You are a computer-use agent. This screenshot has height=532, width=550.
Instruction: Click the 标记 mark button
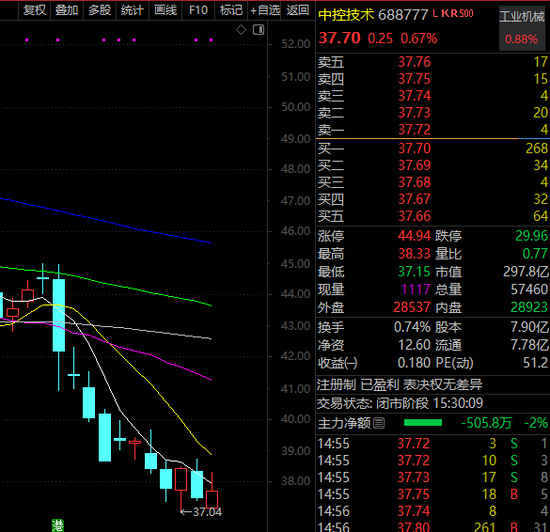(231, 10)
